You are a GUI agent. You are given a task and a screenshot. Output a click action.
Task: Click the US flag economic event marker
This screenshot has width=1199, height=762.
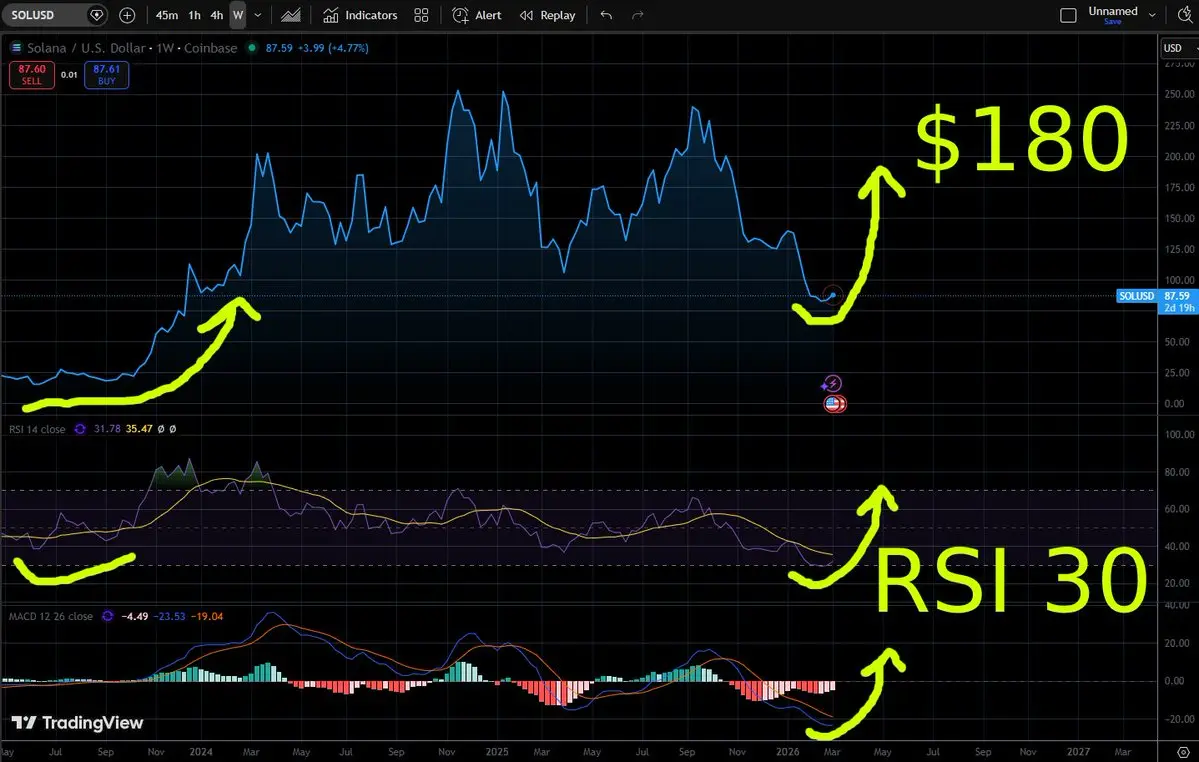[834, 404]
